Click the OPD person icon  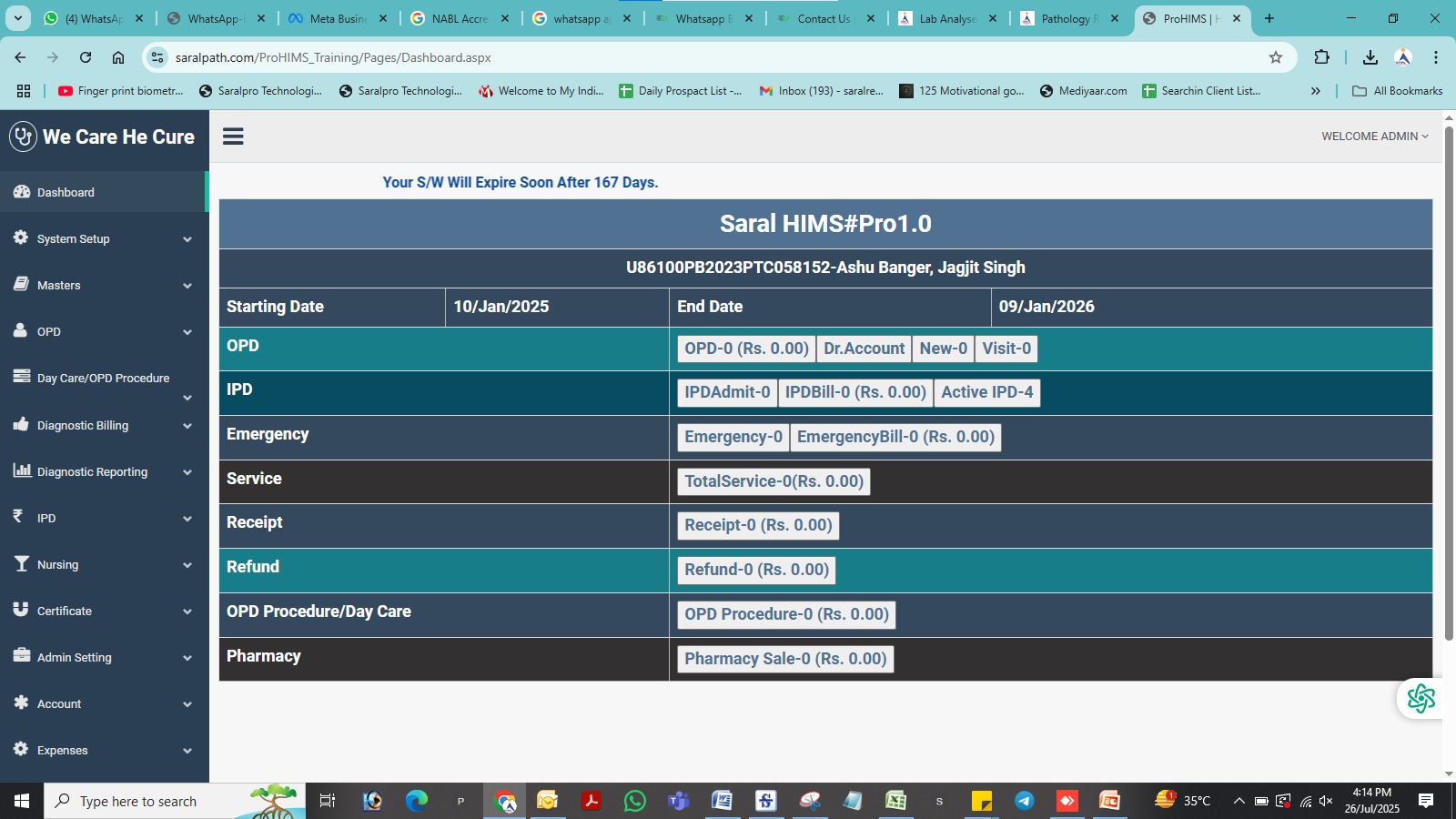click(21, 330)
